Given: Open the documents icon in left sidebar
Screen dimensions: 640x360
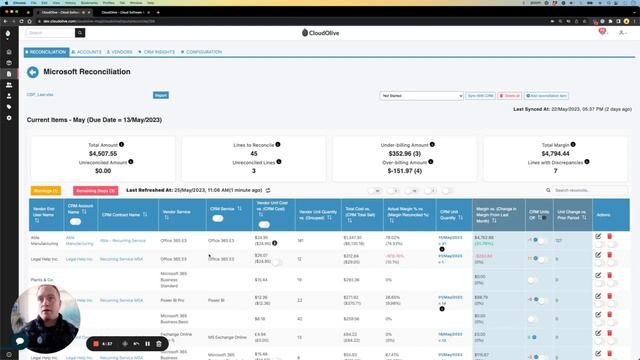Looking at the screenshot, I should (9, 74).
